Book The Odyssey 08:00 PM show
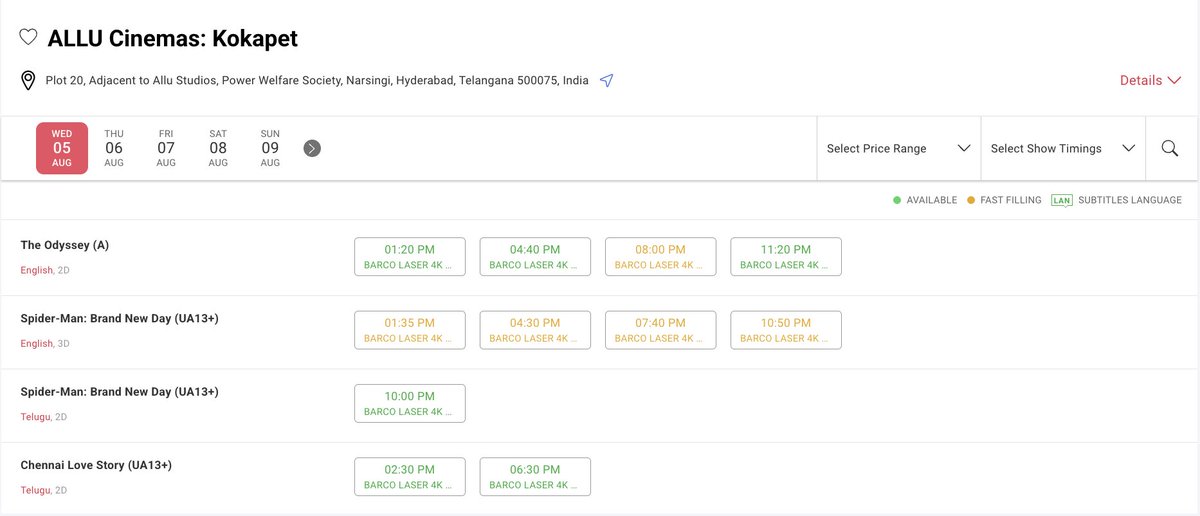The image size is (1200, 516). 660,256
